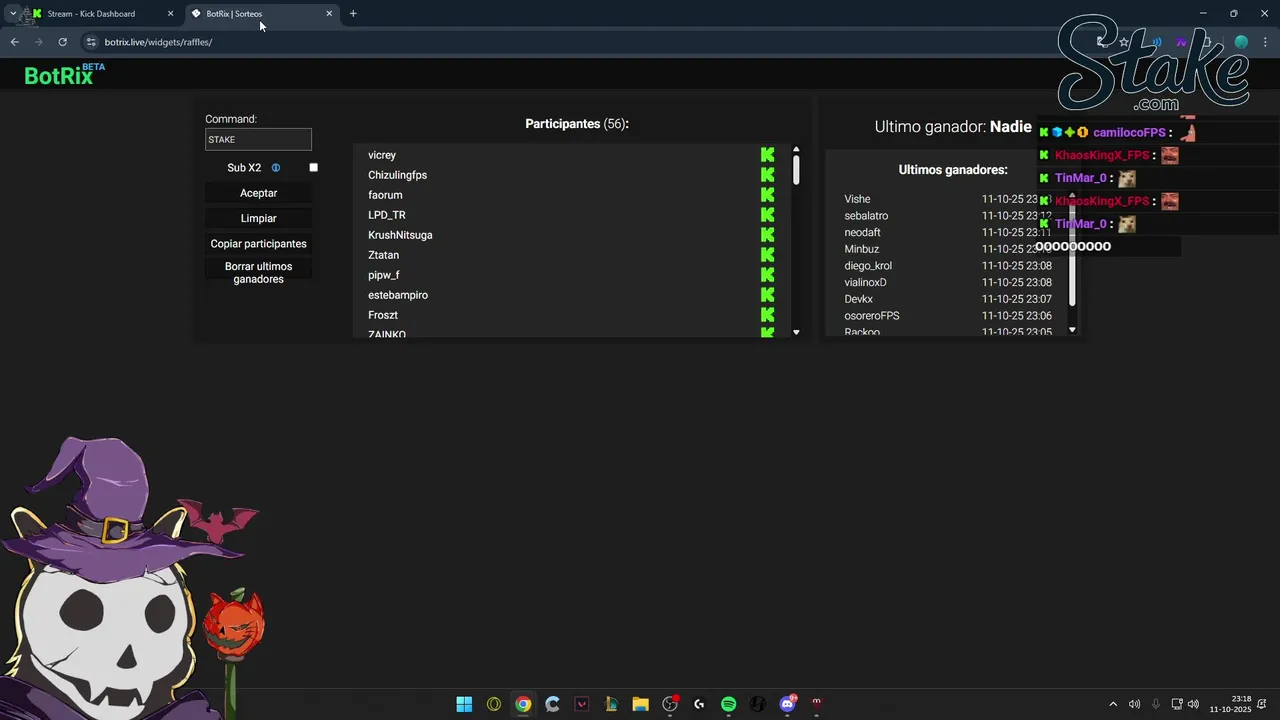Click Borrar ultimos ganadores button

click(x=258, y=273)
